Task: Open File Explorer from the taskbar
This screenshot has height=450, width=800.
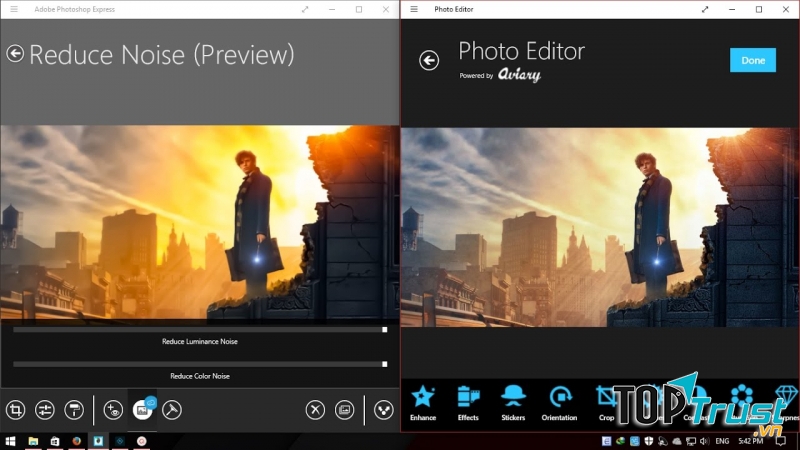Action: pyautogui.click(x=33, y=441)
